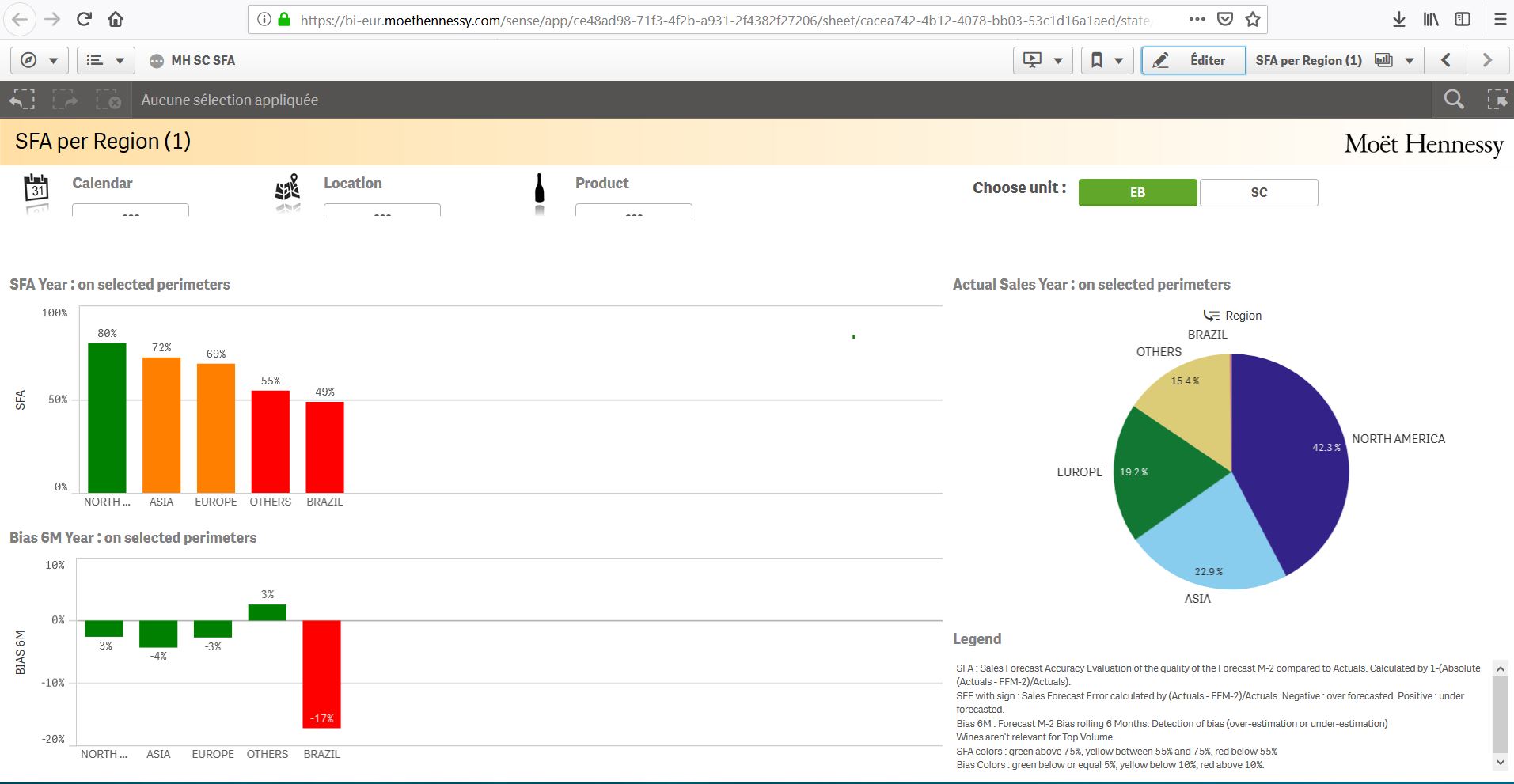Viewport: 1514px width, 784px height.
Task: Open the Calendar filter box
Action: click(x=131, y=210)
